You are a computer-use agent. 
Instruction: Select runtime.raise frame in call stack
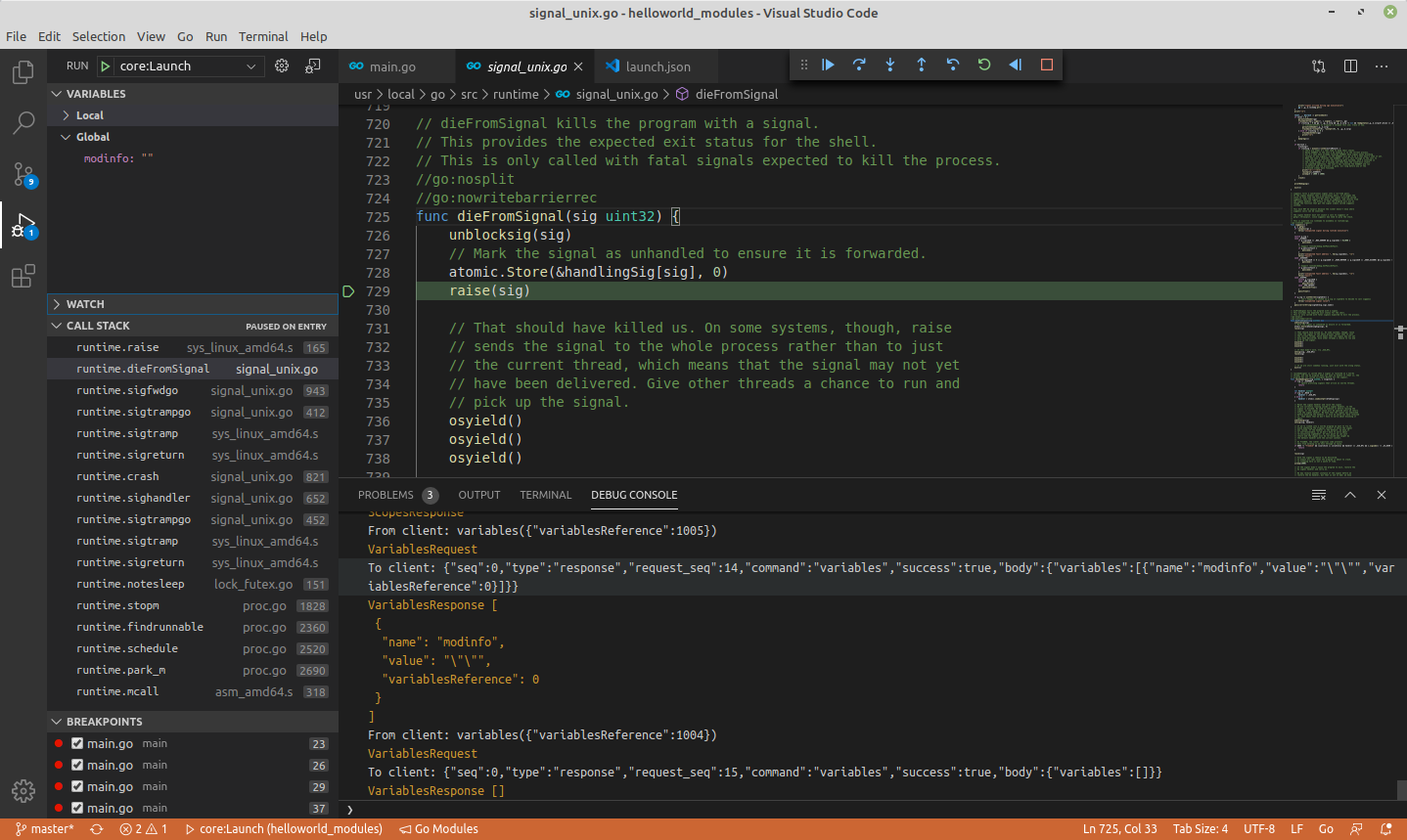tap(193, 347)
